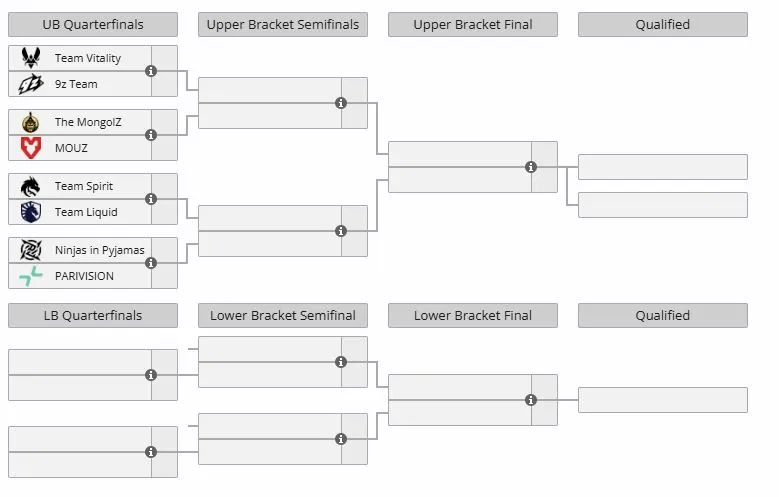
Task: Click the MOUZ heart logo
Action: [x=31, y=148]
